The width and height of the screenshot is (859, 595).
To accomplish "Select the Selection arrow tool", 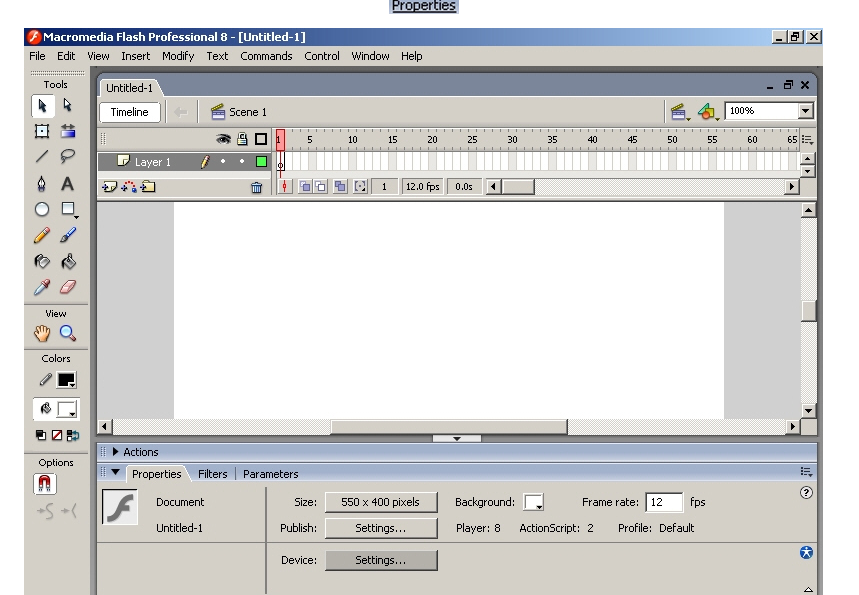I will [42, 106].
